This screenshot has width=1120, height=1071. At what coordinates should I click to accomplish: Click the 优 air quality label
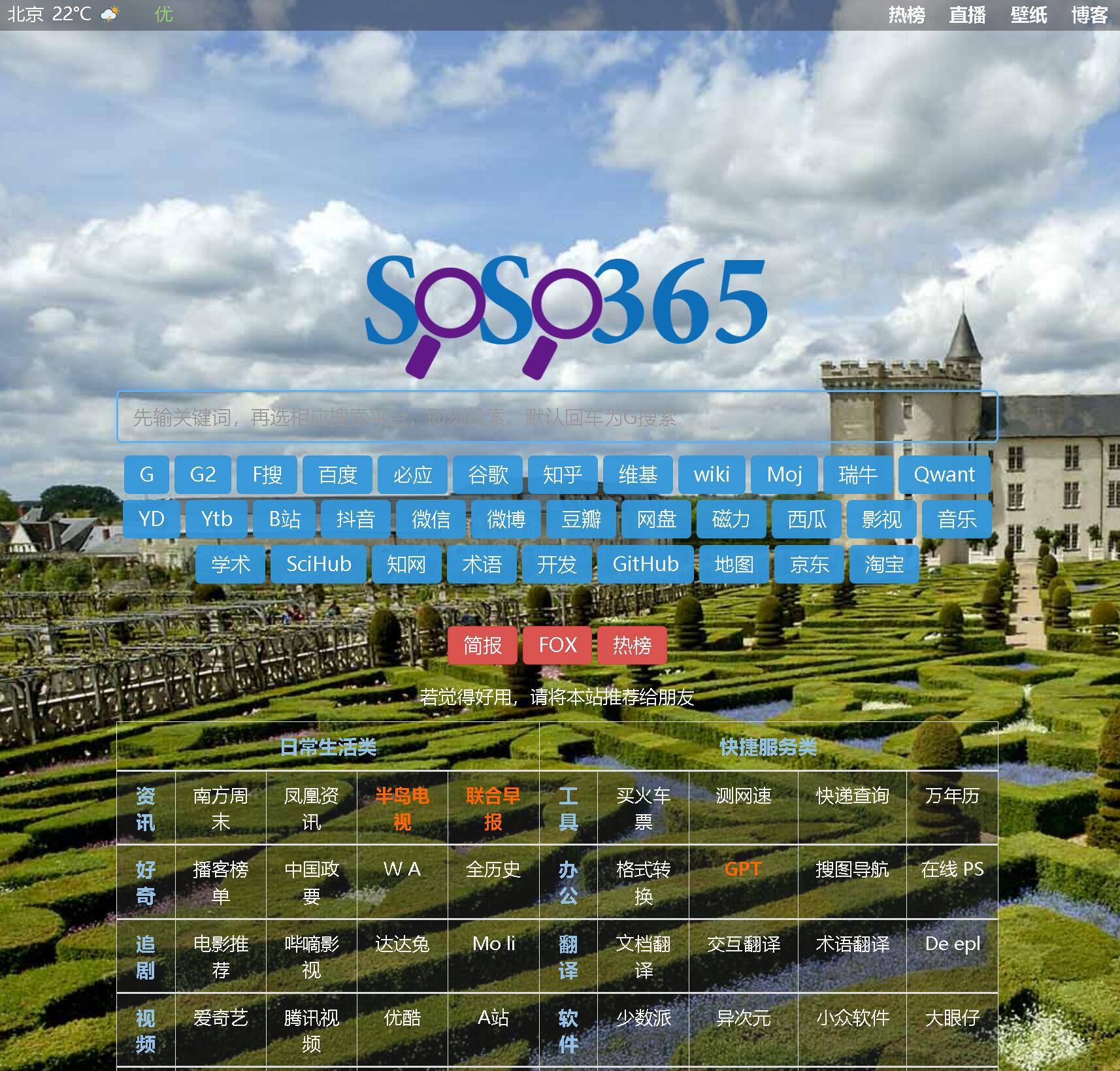[163, 14]
